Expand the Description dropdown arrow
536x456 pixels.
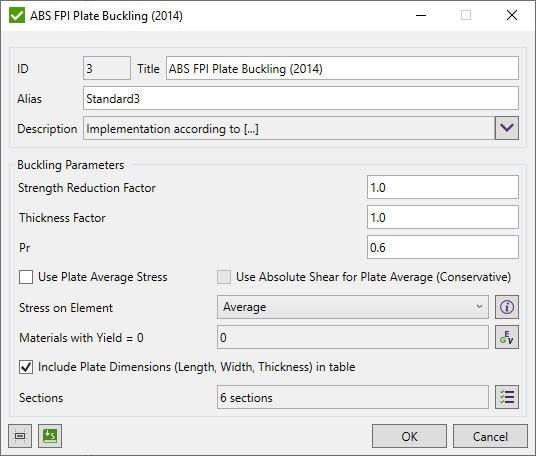pyautogui.click(x=507, y=128)
